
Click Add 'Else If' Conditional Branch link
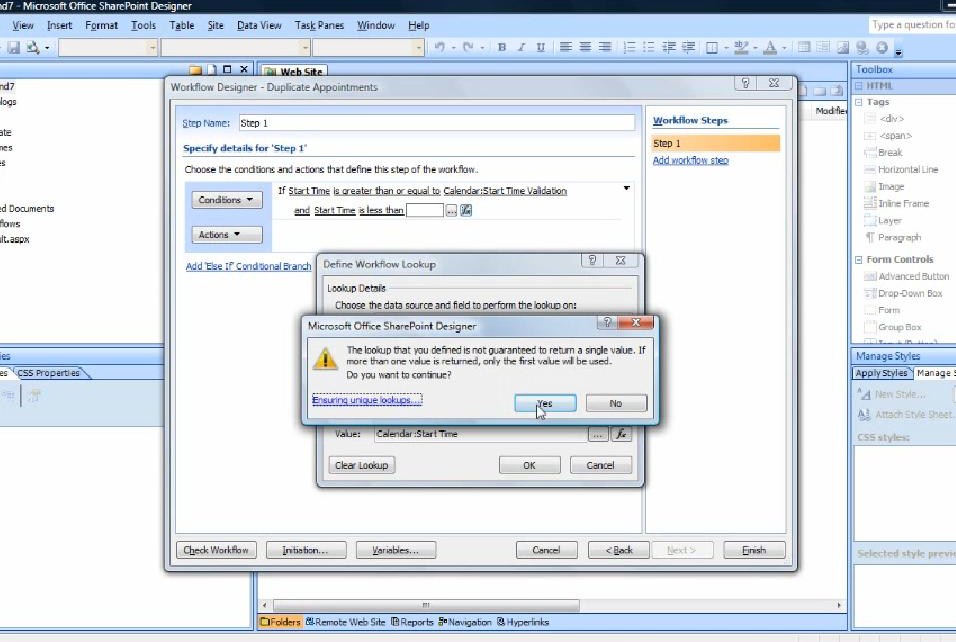[x=248, y=266]
